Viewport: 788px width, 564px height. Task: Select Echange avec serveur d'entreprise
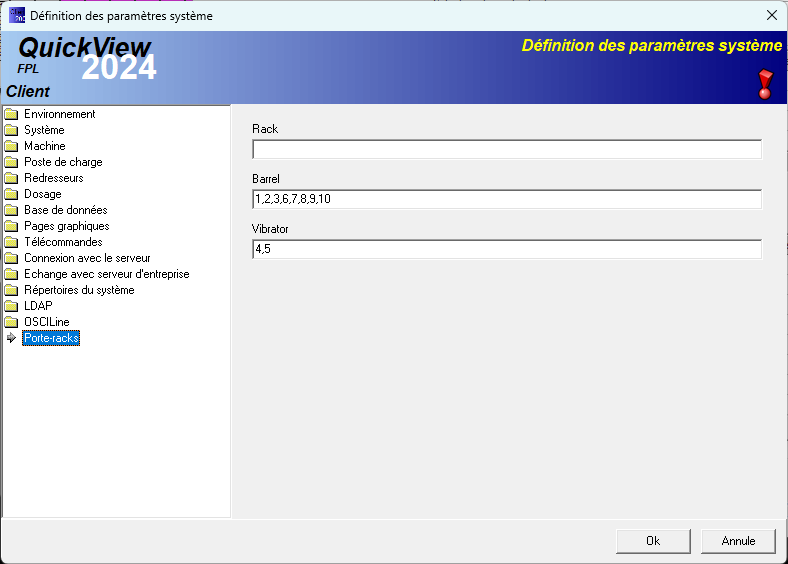click(107, 274)
